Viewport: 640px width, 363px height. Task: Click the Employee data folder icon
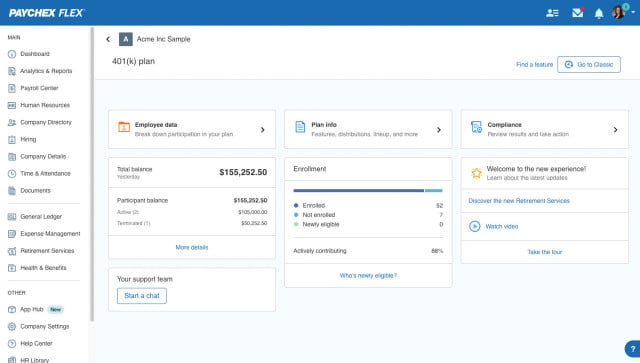[124, 127]
